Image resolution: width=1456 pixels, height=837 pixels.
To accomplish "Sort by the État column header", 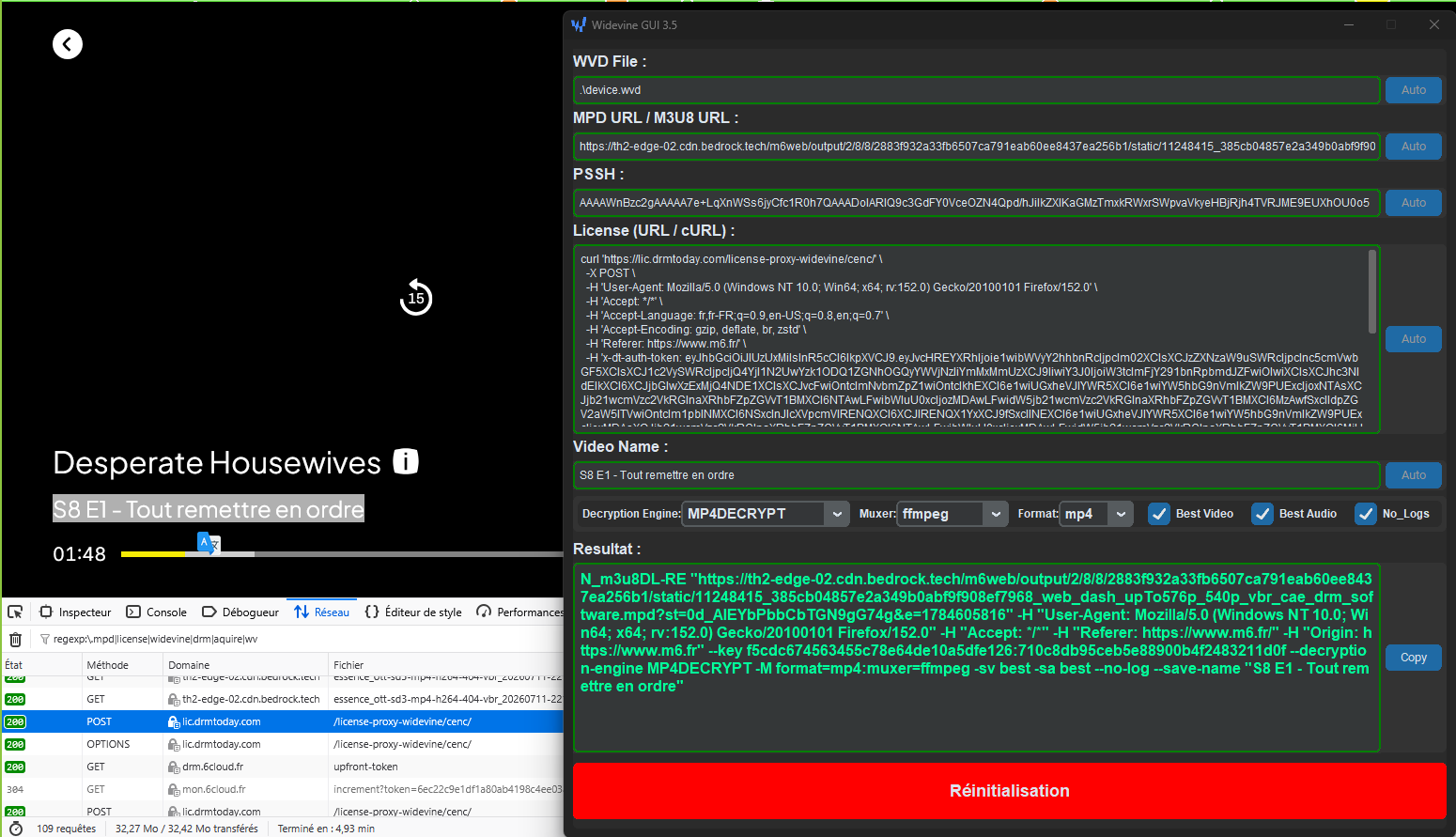I will [41, 665].
